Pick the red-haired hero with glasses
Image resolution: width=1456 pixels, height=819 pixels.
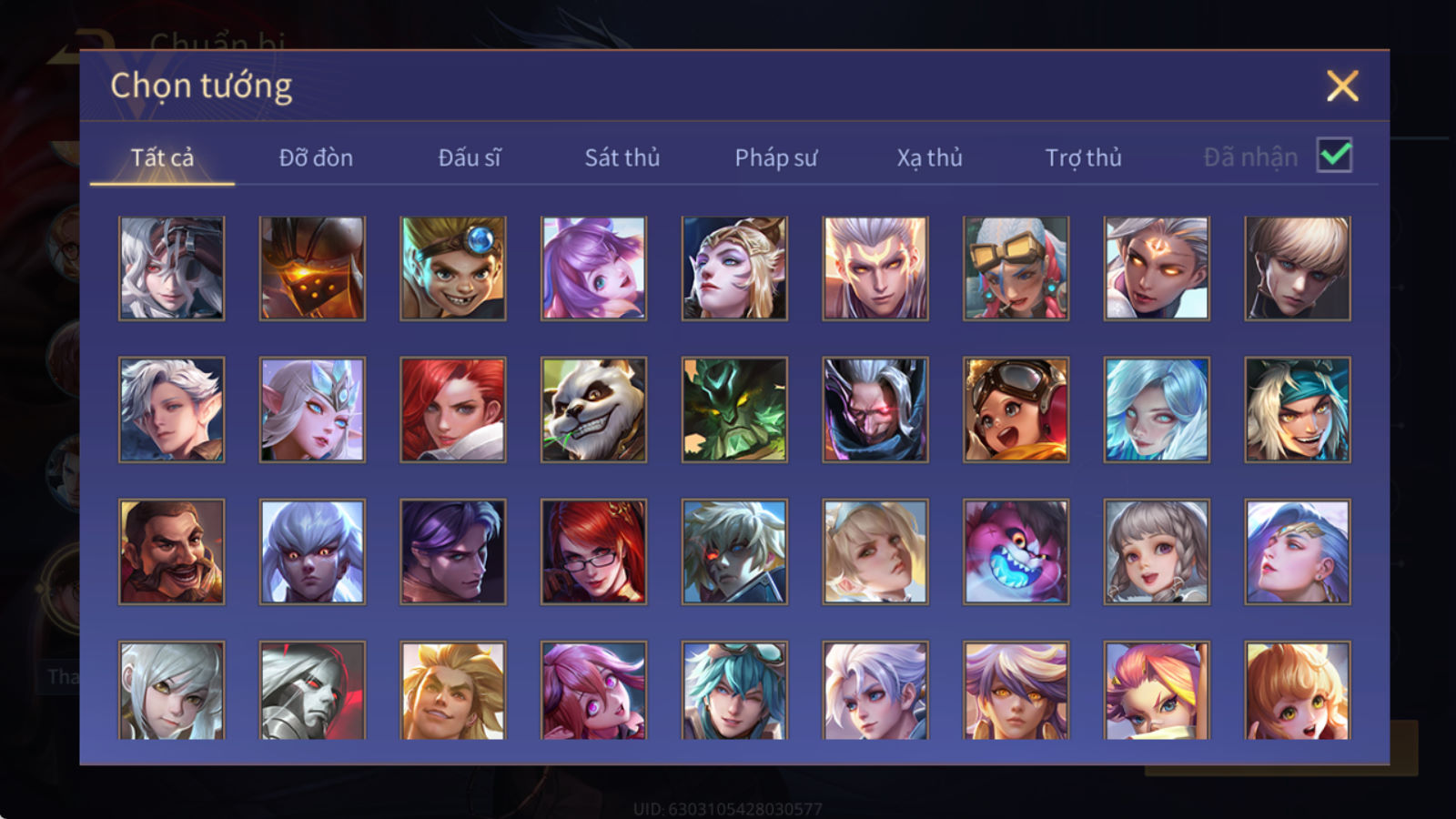pyautogui.click(x=593, y=551)
